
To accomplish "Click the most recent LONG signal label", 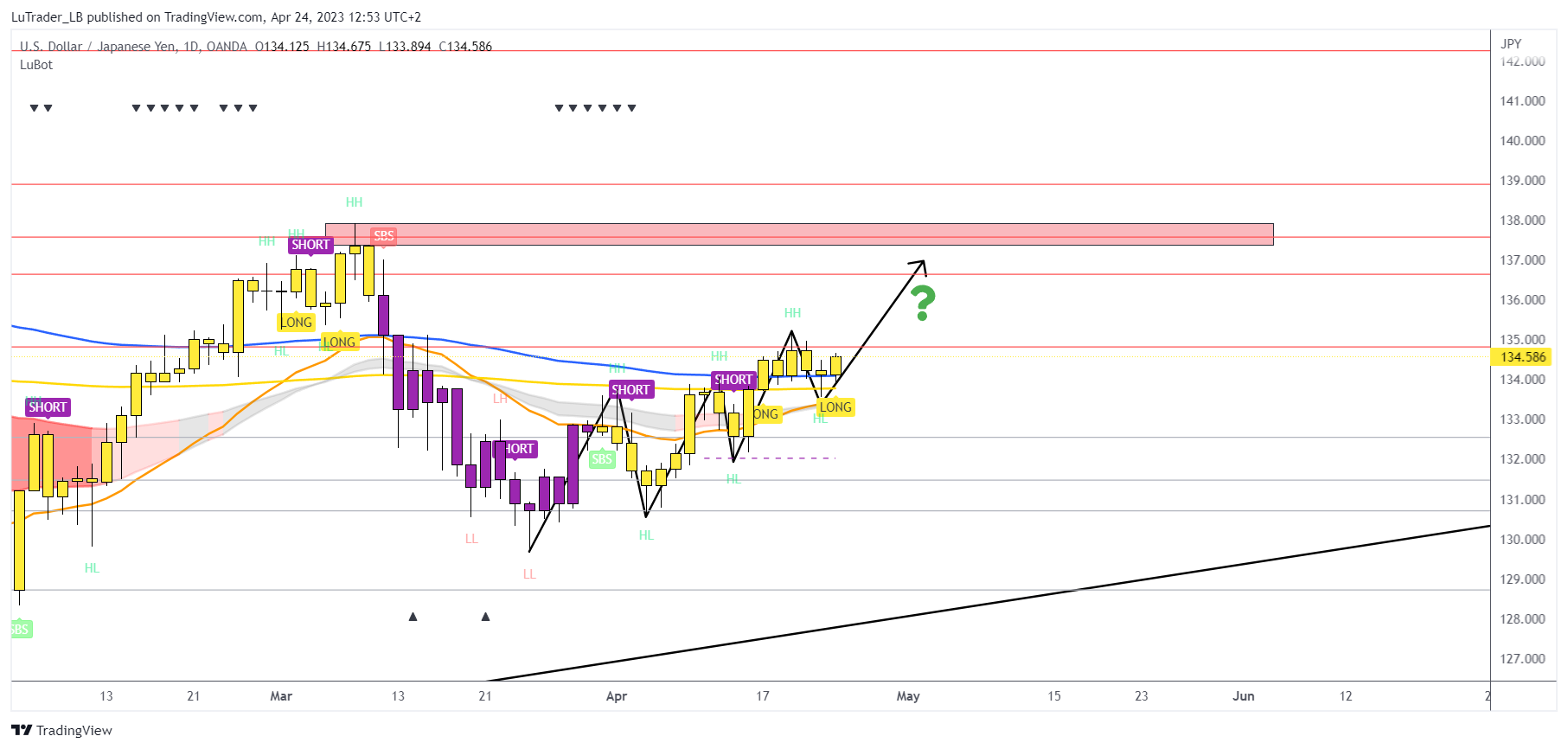I will [x=835, y=407].
